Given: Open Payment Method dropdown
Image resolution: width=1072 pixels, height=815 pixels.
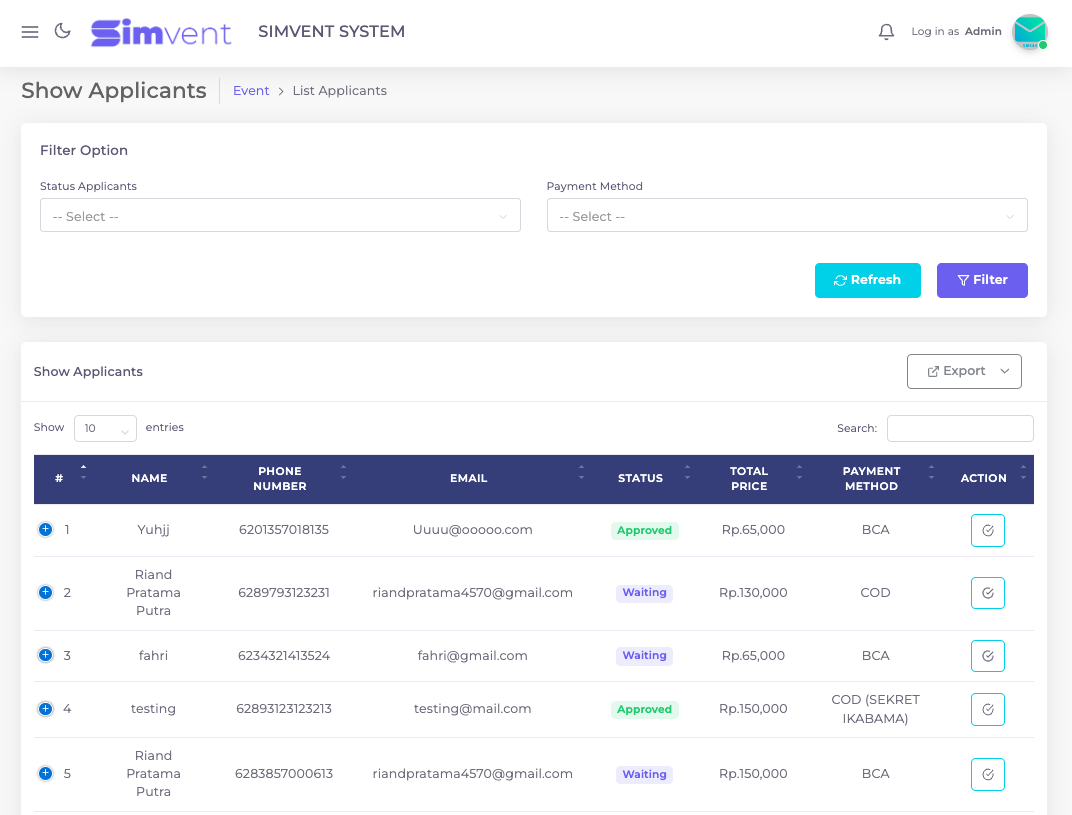Looking at the screenshot, I should (x=787, y=216).
